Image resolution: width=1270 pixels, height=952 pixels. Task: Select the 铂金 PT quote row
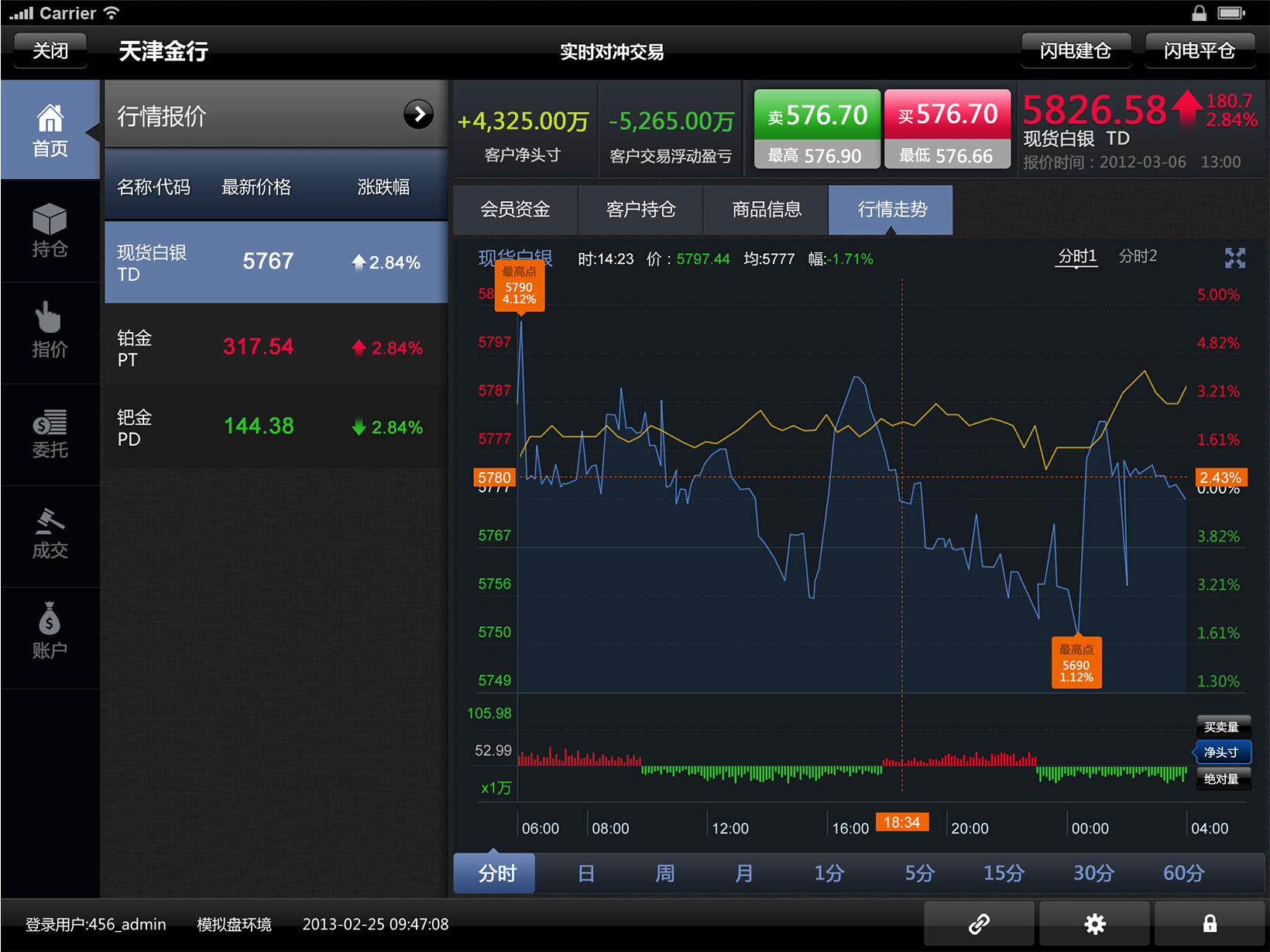coord(275,348)
